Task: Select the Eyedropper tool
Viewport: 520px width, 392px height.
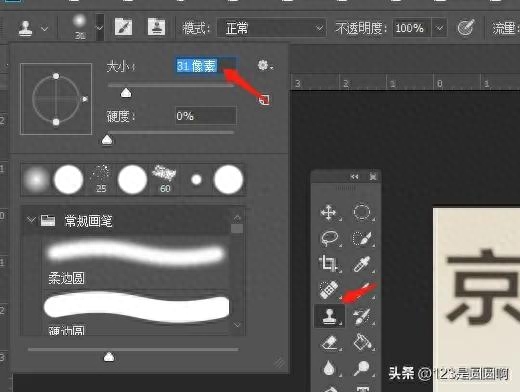Action: pos(362,264)
